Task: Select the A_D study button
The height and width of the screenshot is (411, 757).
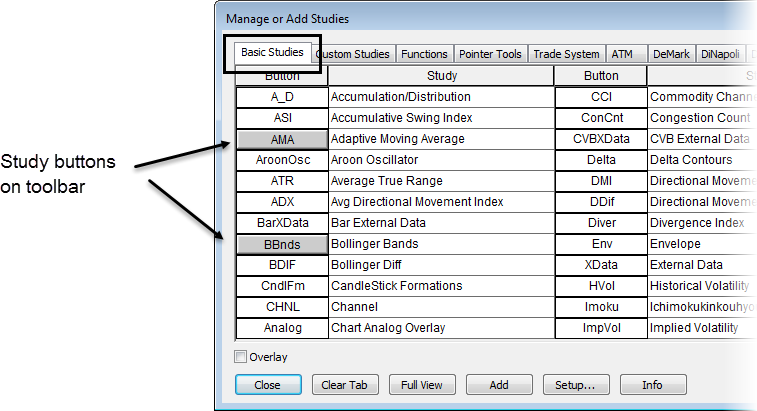Action: click(282, 97)
